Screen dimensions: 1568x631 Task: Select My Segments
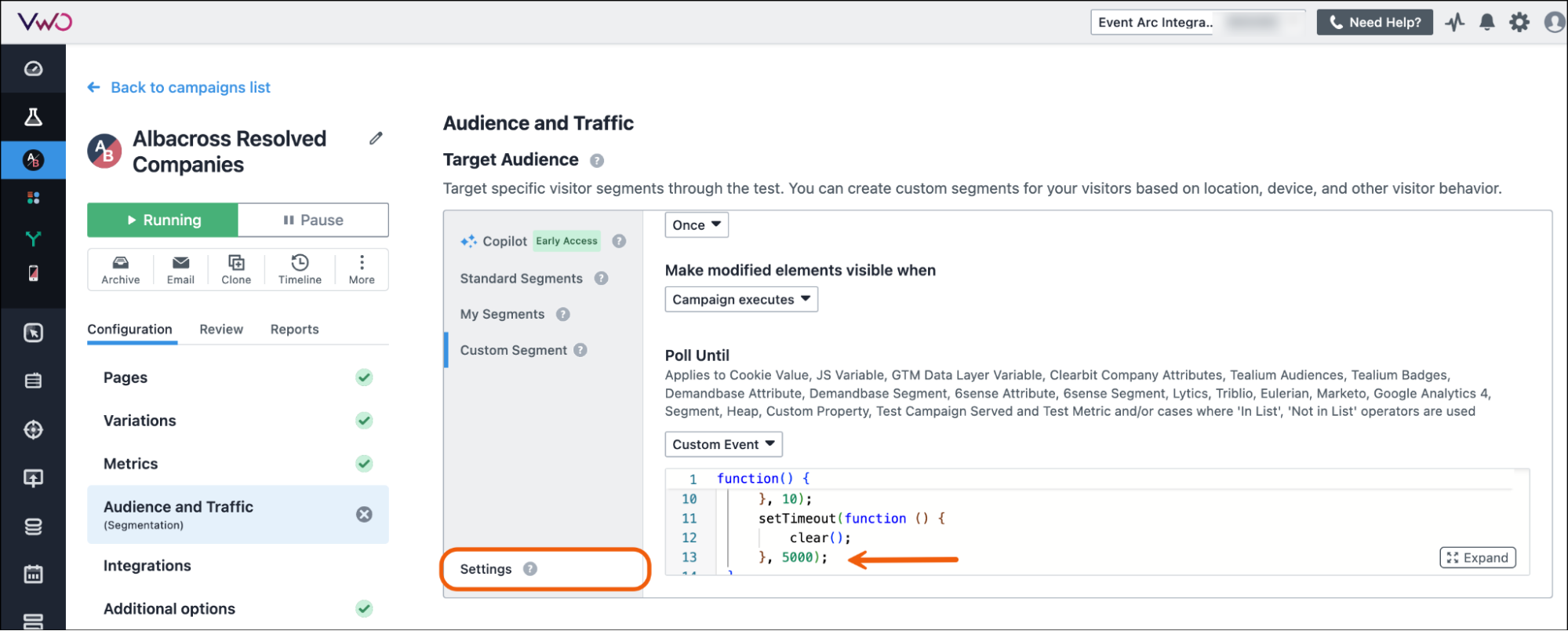pyautogui.click(x=502, y=315)
